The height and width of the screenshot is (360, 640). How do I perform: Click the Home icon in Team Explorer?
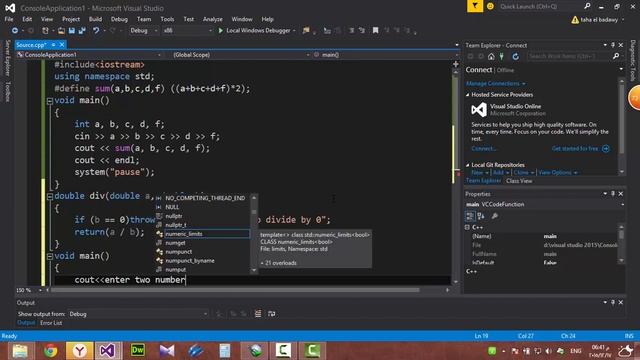tap(491, 57)
